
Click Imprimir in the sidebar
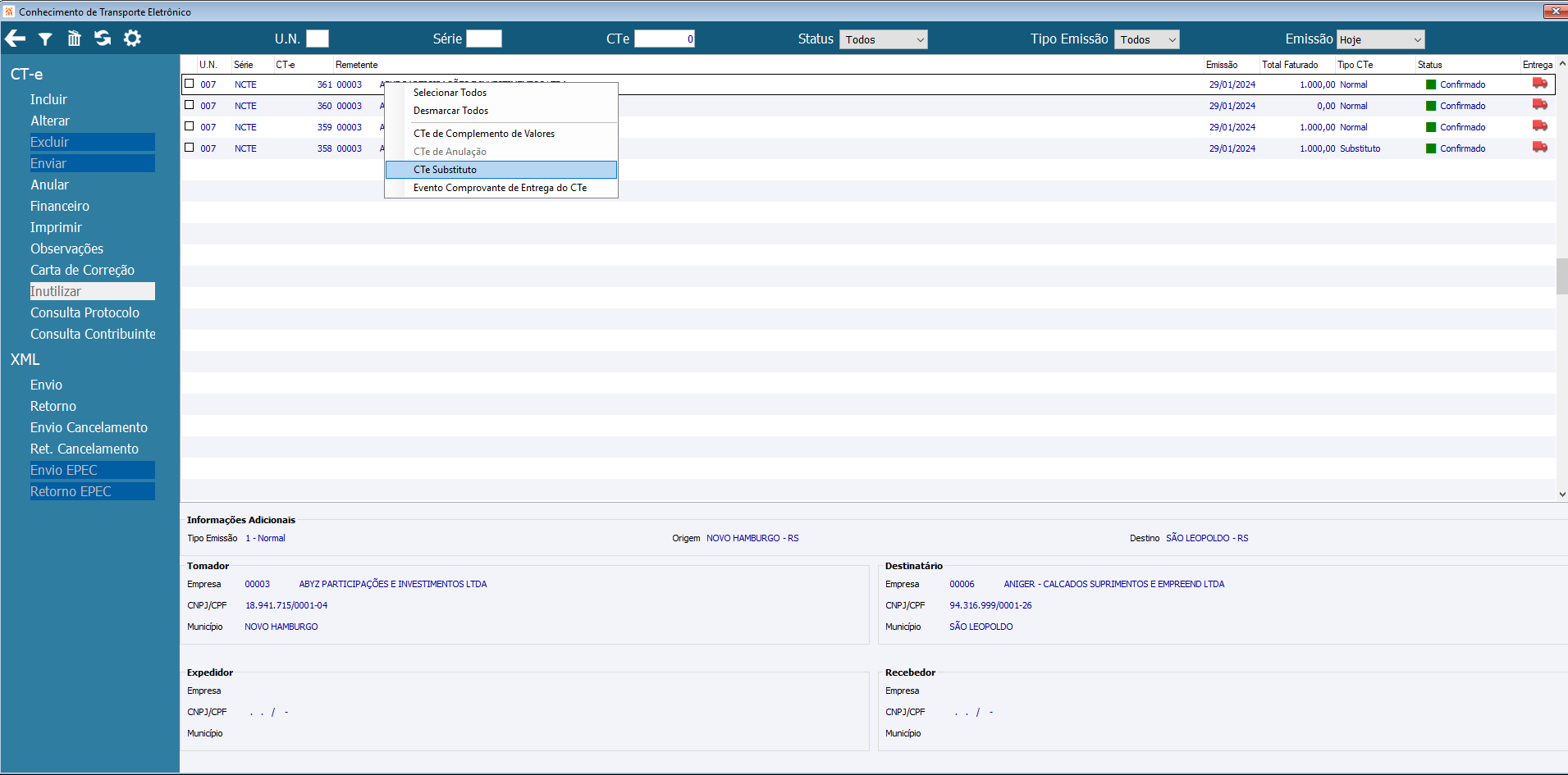56,227
